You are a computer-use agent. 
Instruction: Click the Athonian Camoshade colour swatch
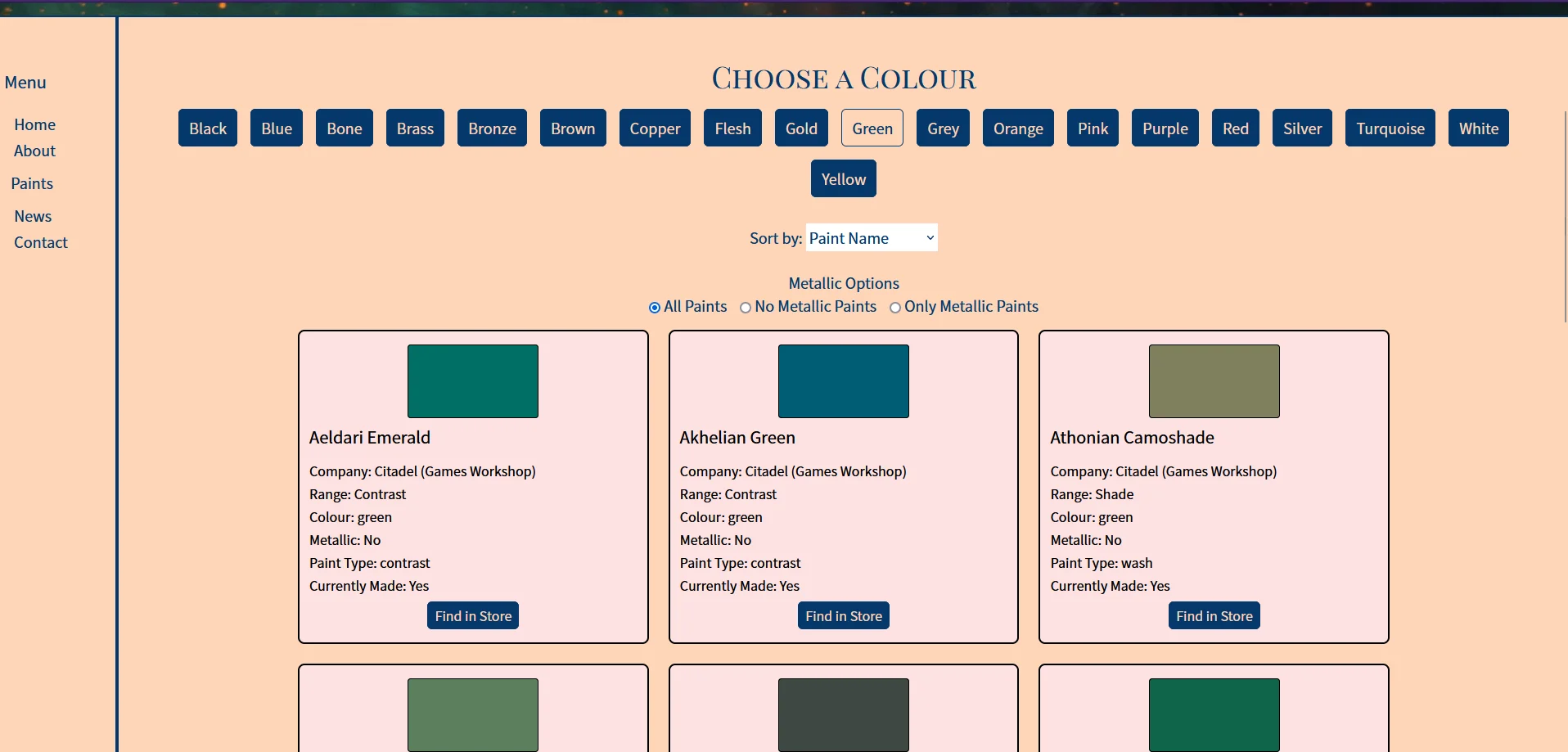click(x=1214, y=381)
